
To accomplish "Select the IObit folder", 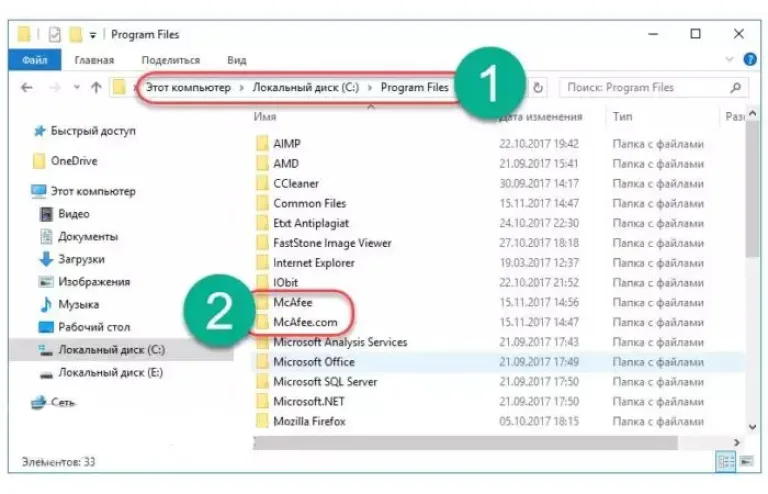I will pyautogui.click(x=286, y=282).
